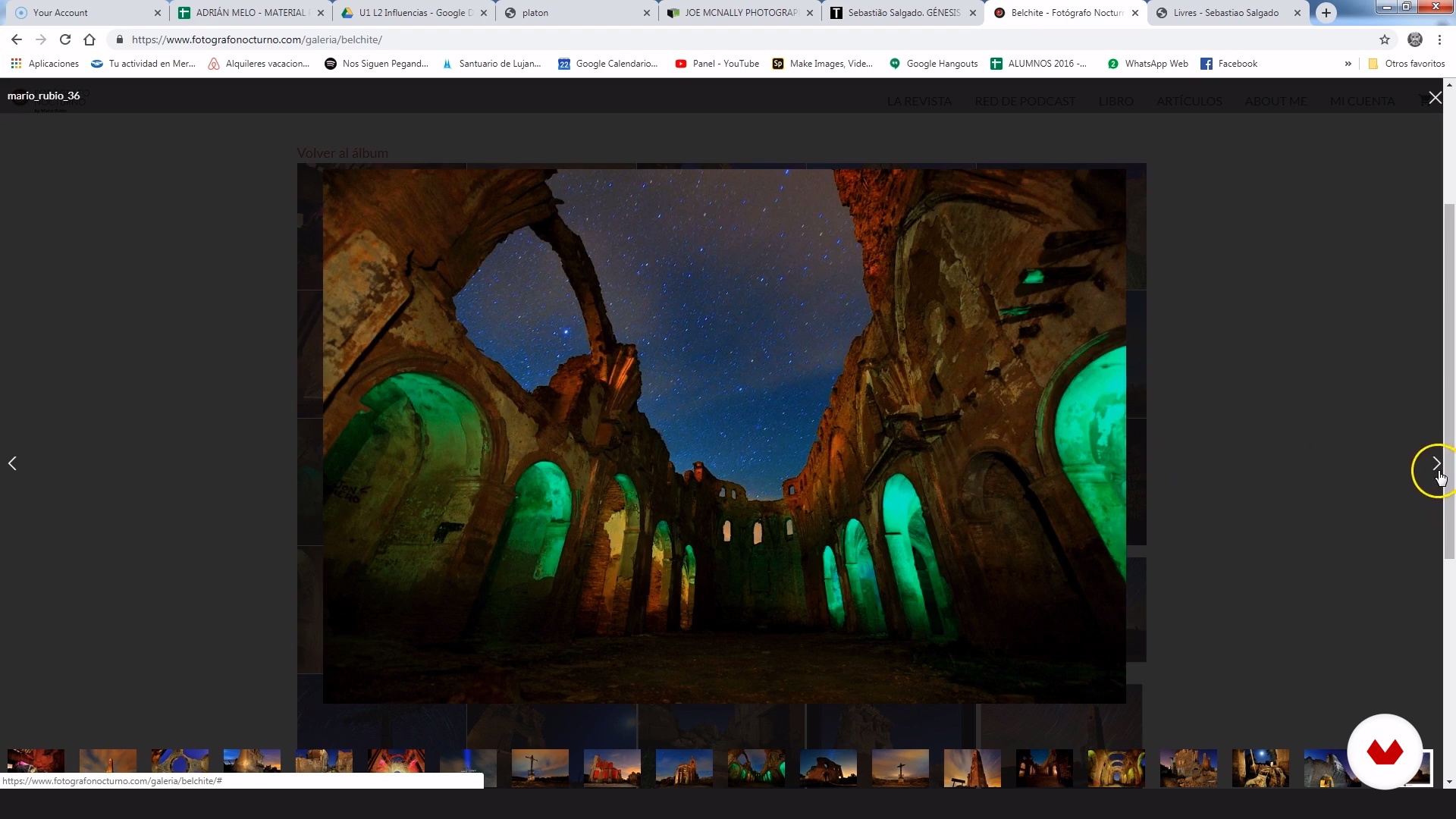Advance to the next gallery photo
Screen dimensions: 1456x819
[x=1436, y=463]
